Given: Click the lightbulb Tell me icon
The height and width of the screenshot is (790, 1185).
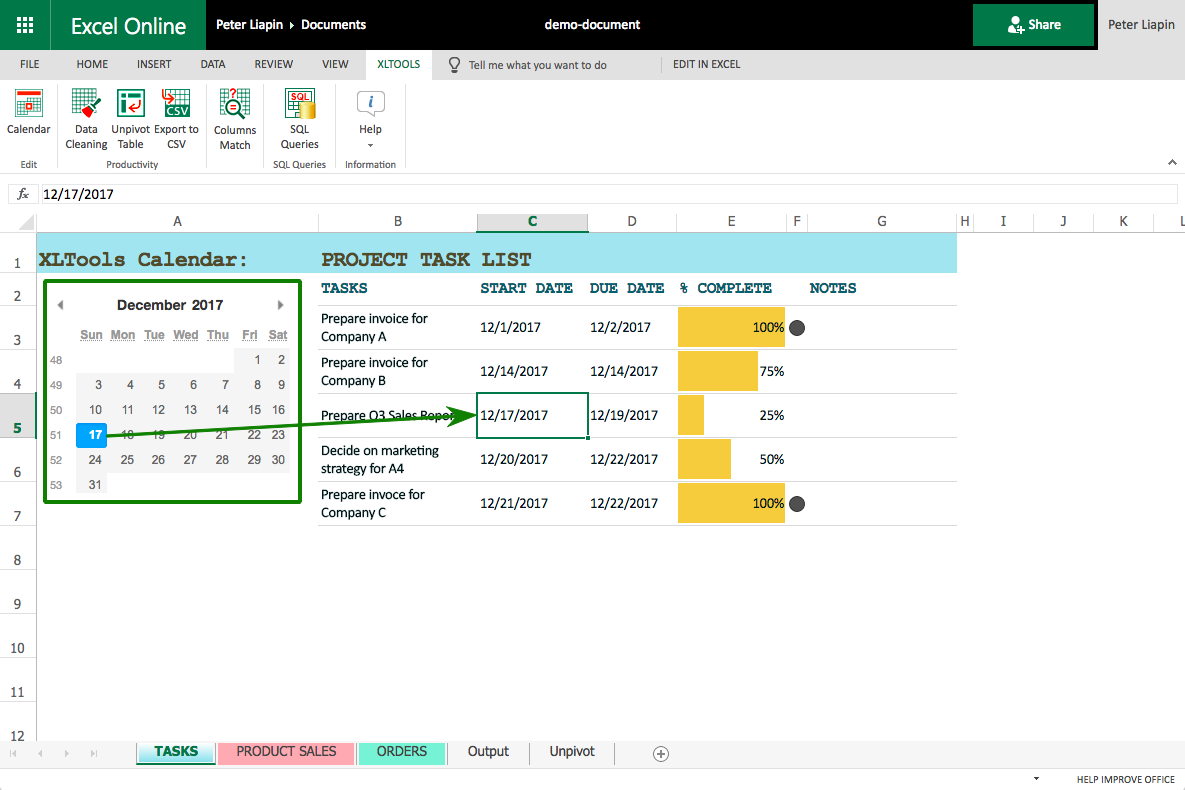Looking at the screenshot, I should click(x=454, y=65).
